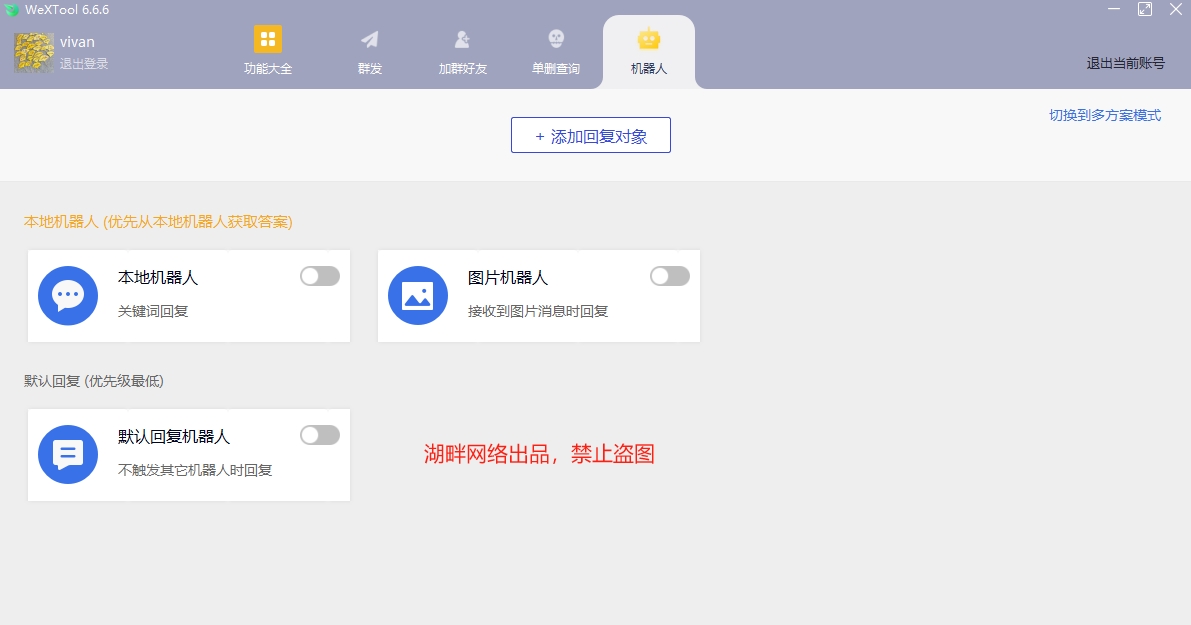Click the blue chat bubble icon on 本地机器人
This screenshot has height=625, width=1191.
click(67, 295)
